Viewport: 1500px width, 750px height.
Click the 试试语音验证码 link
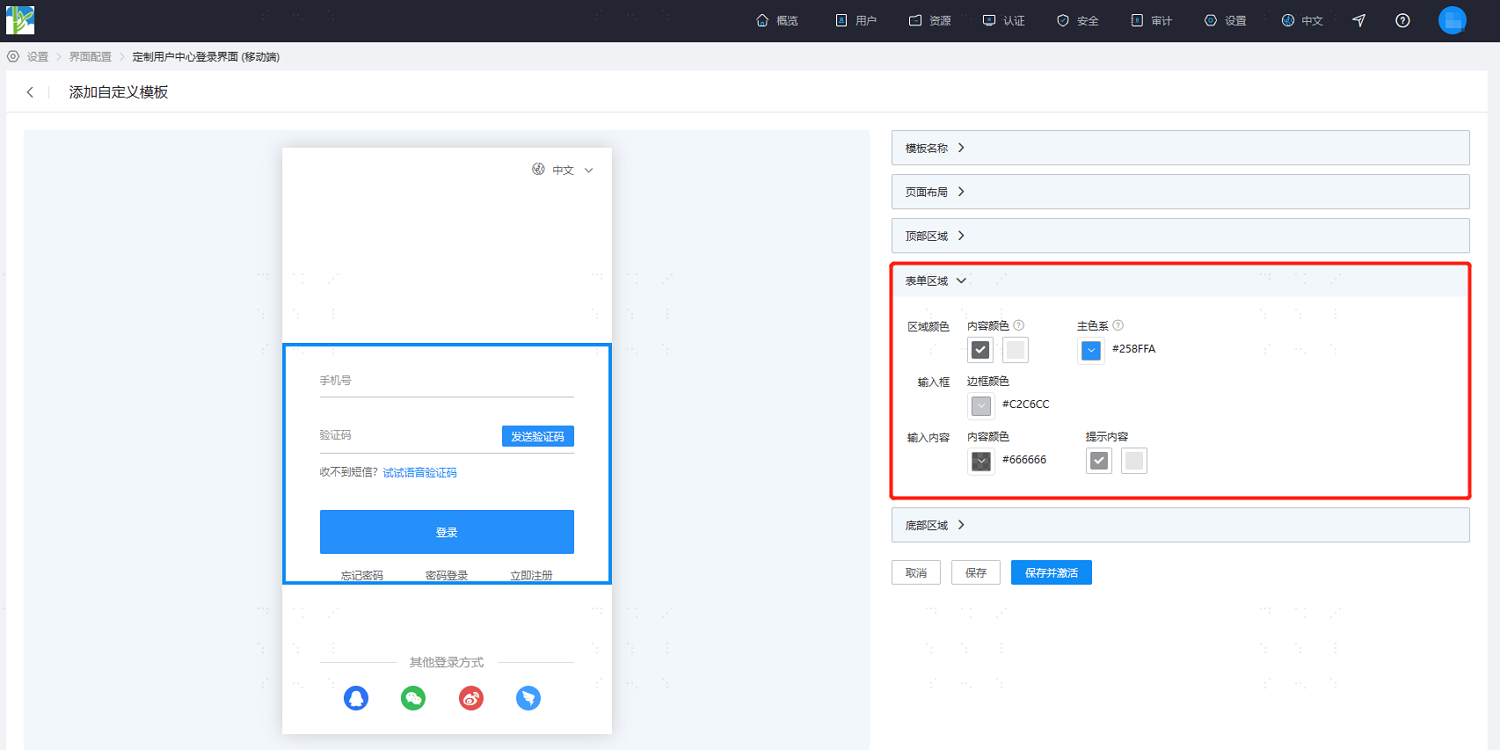pos(420,473)
